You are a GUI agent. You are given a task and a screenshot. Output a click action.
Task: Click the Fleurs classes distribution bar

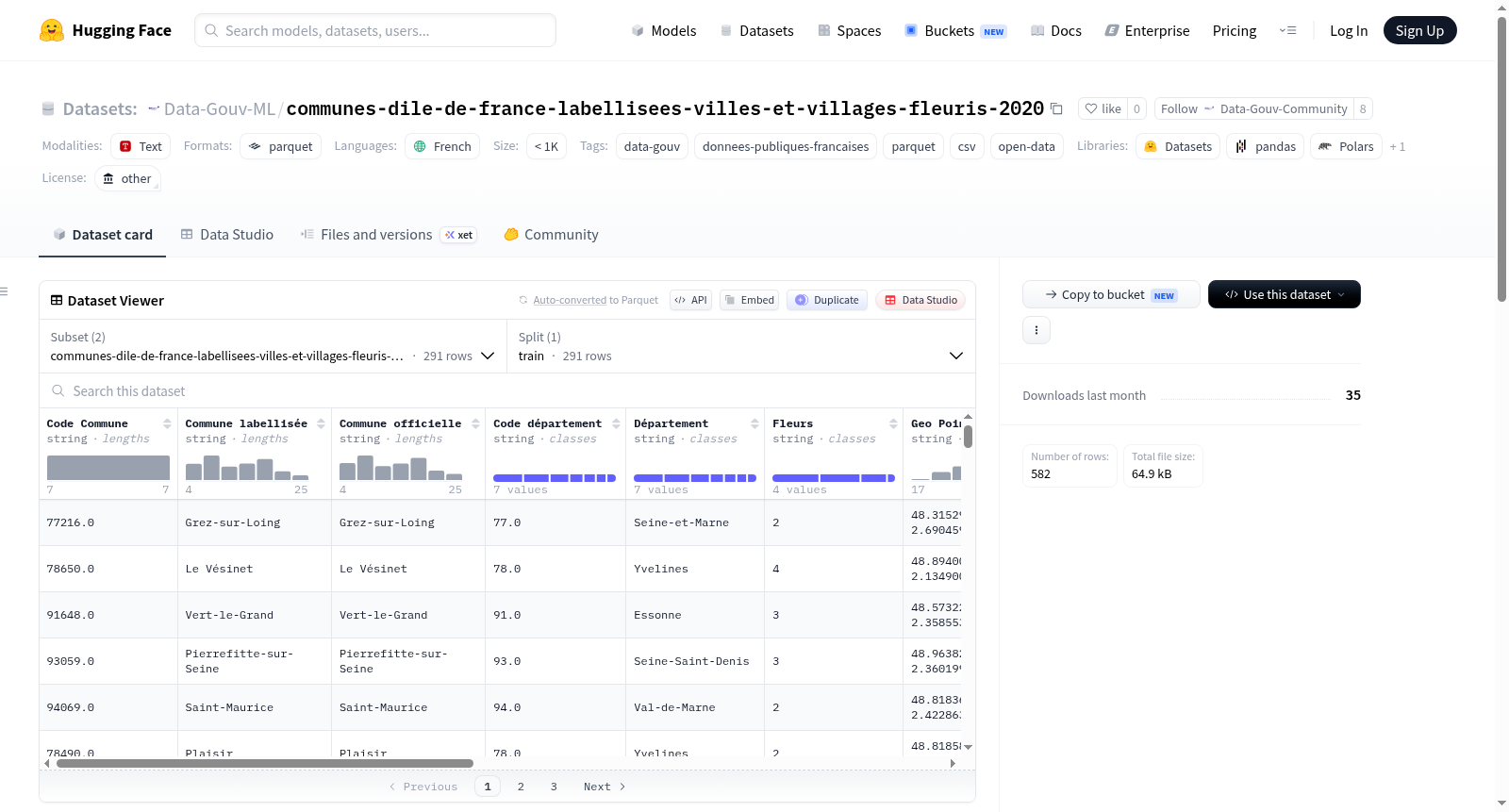(834, 478)
